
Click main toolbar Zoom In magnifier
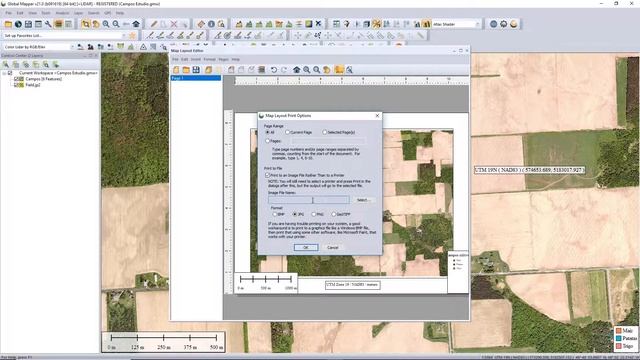106,24
